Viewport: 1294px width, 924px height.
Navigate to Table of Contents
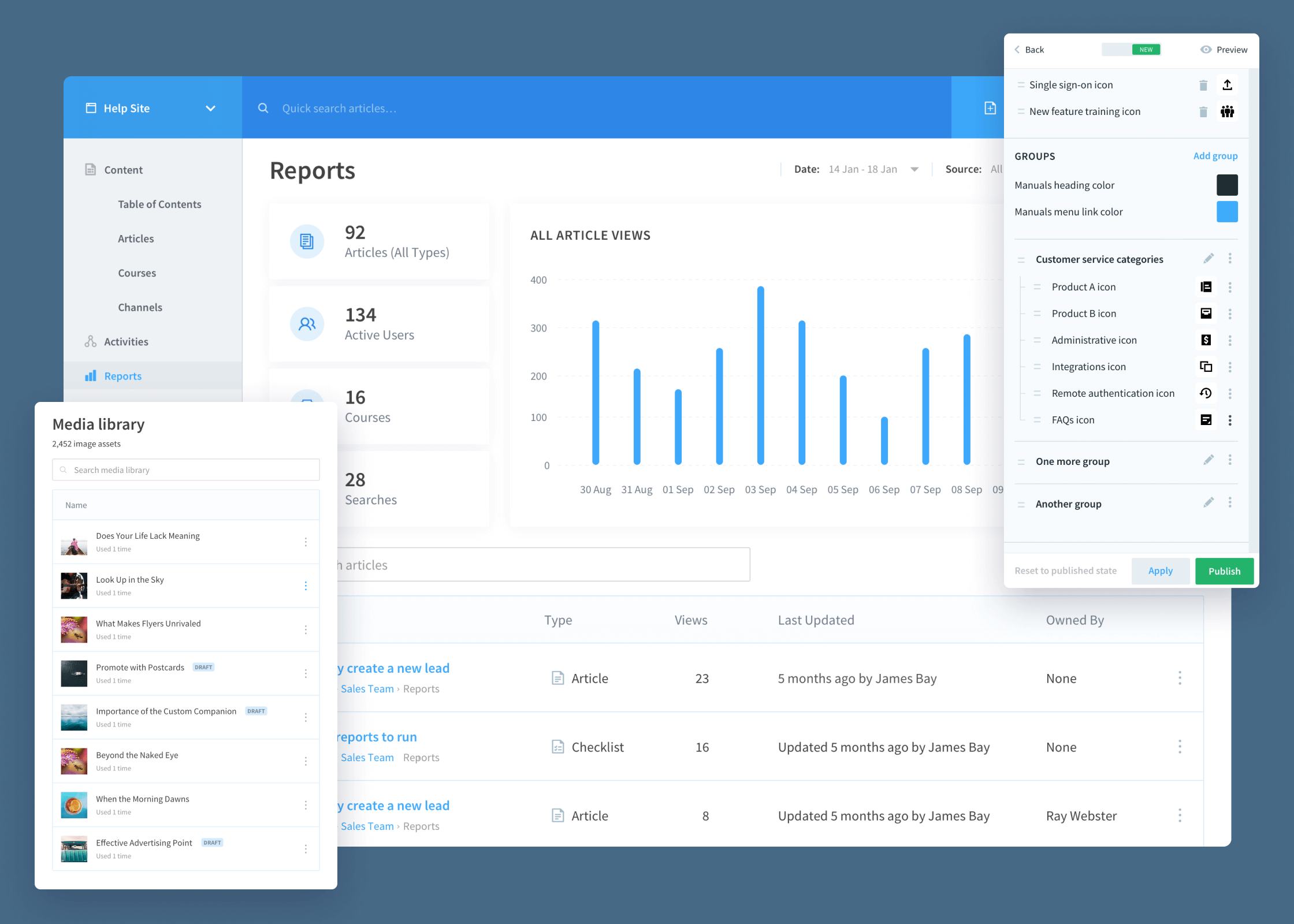tap(159, 204)
